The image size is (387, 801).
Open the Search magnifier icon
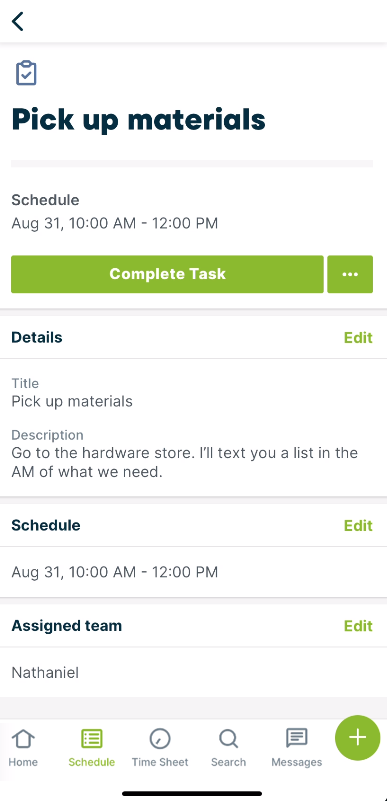click(228, 739)
